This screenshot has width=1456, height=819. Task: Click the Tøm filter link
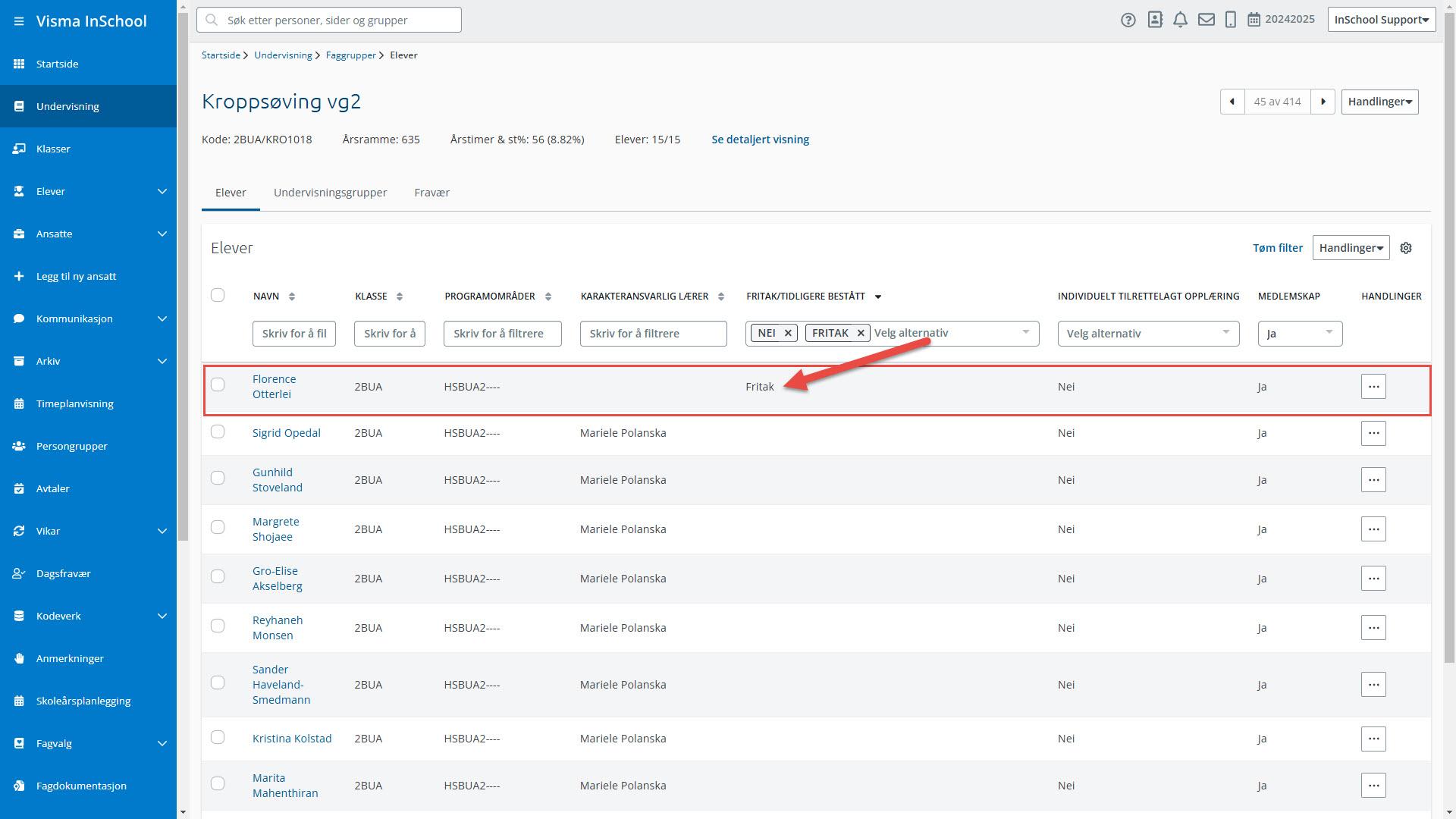click(x=1277, y=248)
